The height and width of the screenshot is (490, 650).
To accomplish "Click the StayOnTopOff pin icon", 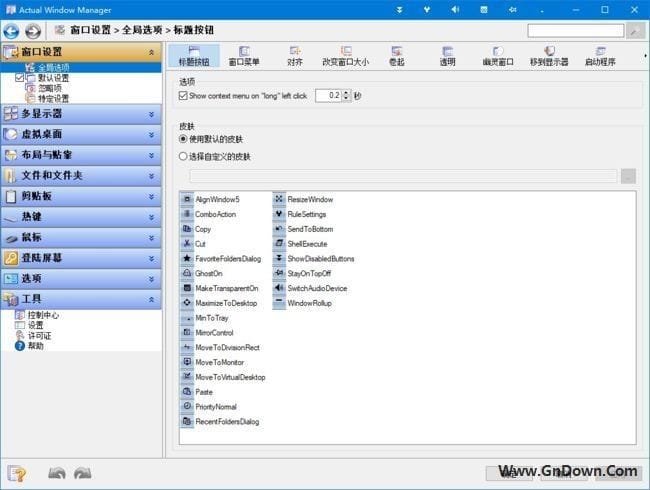I will tap(279, 273).
